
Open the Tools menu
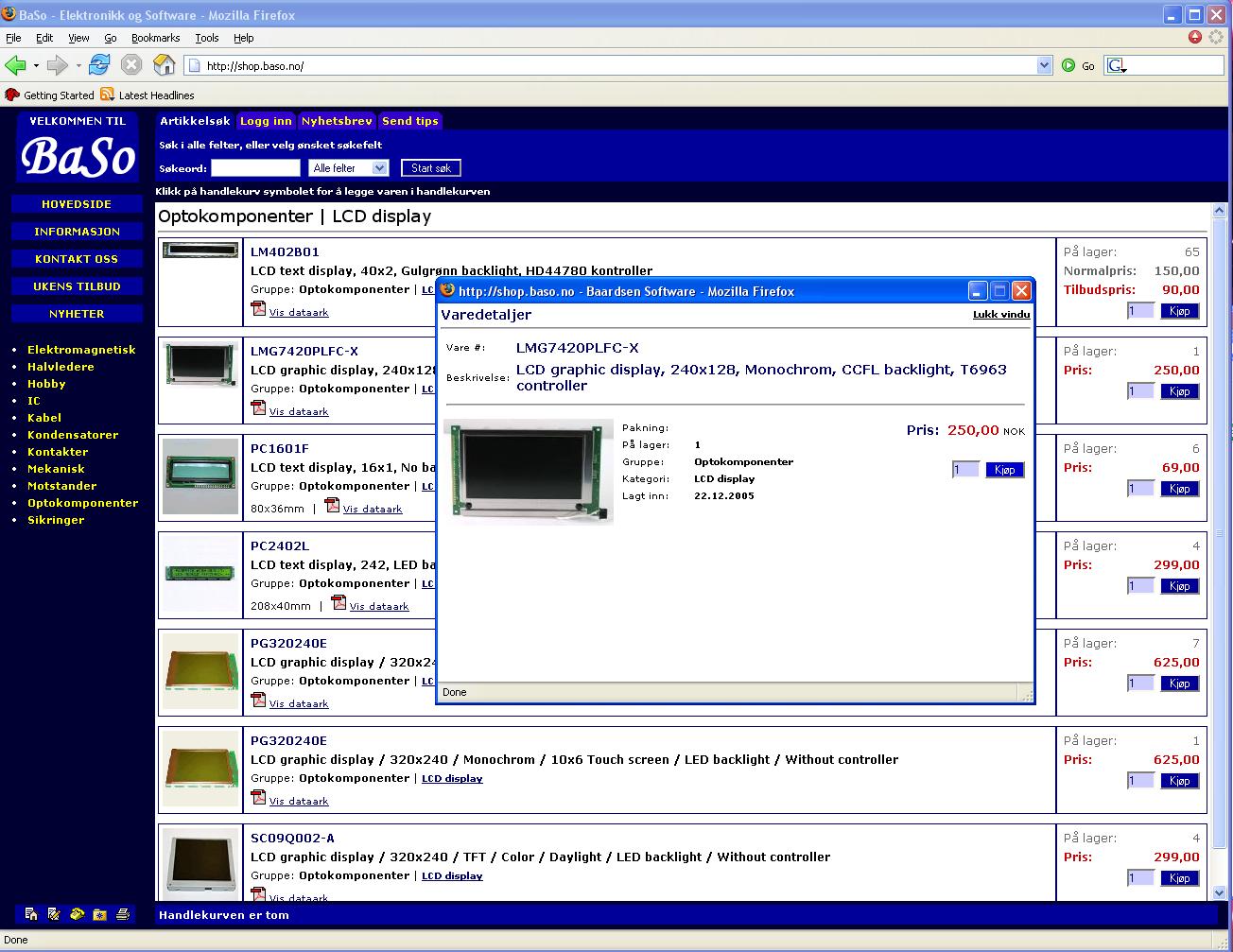206,38
